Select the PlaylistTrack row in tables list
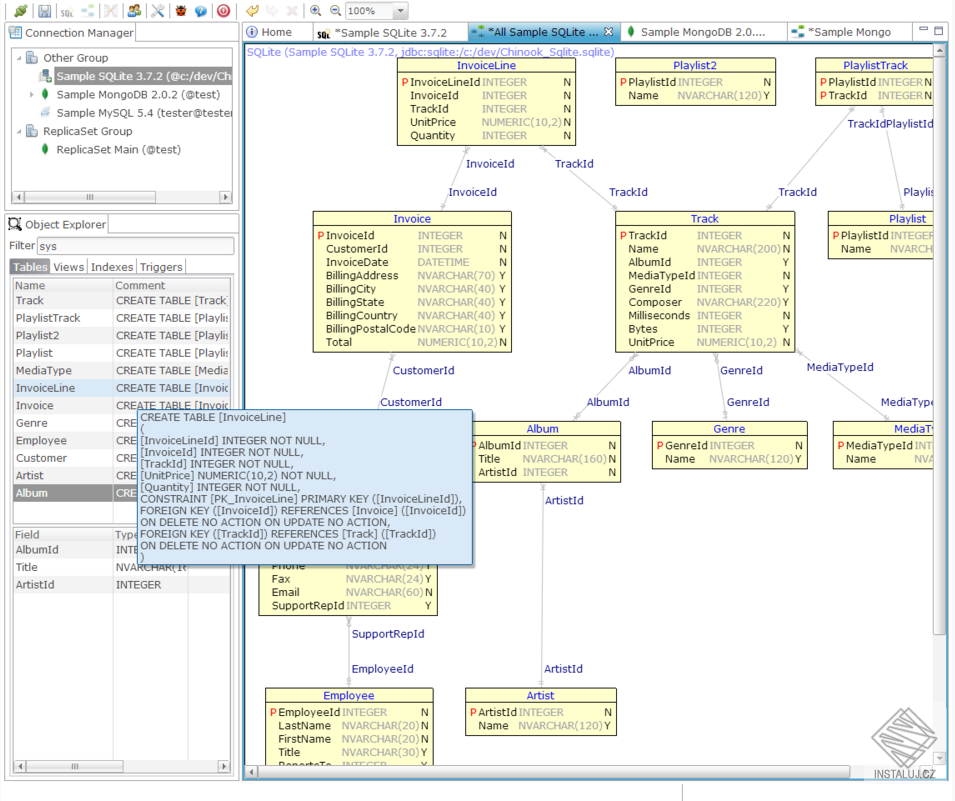The width and height of the screenshot is (955, 801). 122,318
